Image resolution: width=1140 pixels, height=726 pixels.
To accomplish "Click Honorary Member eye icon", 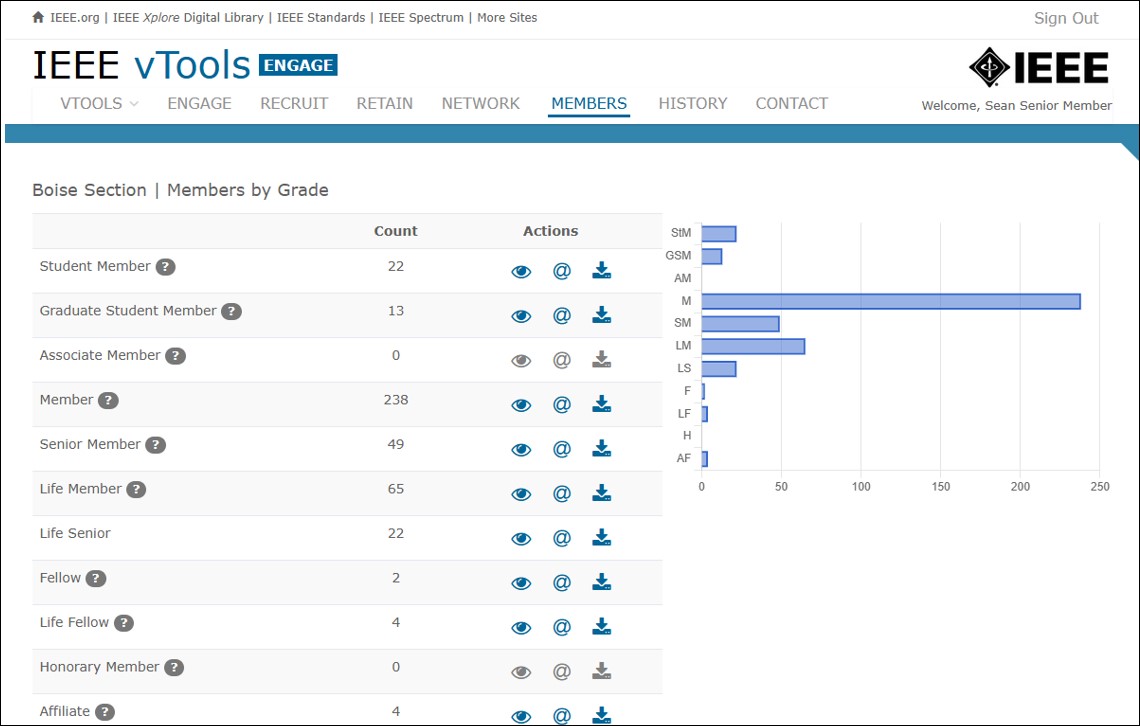I will coord(521,672).
